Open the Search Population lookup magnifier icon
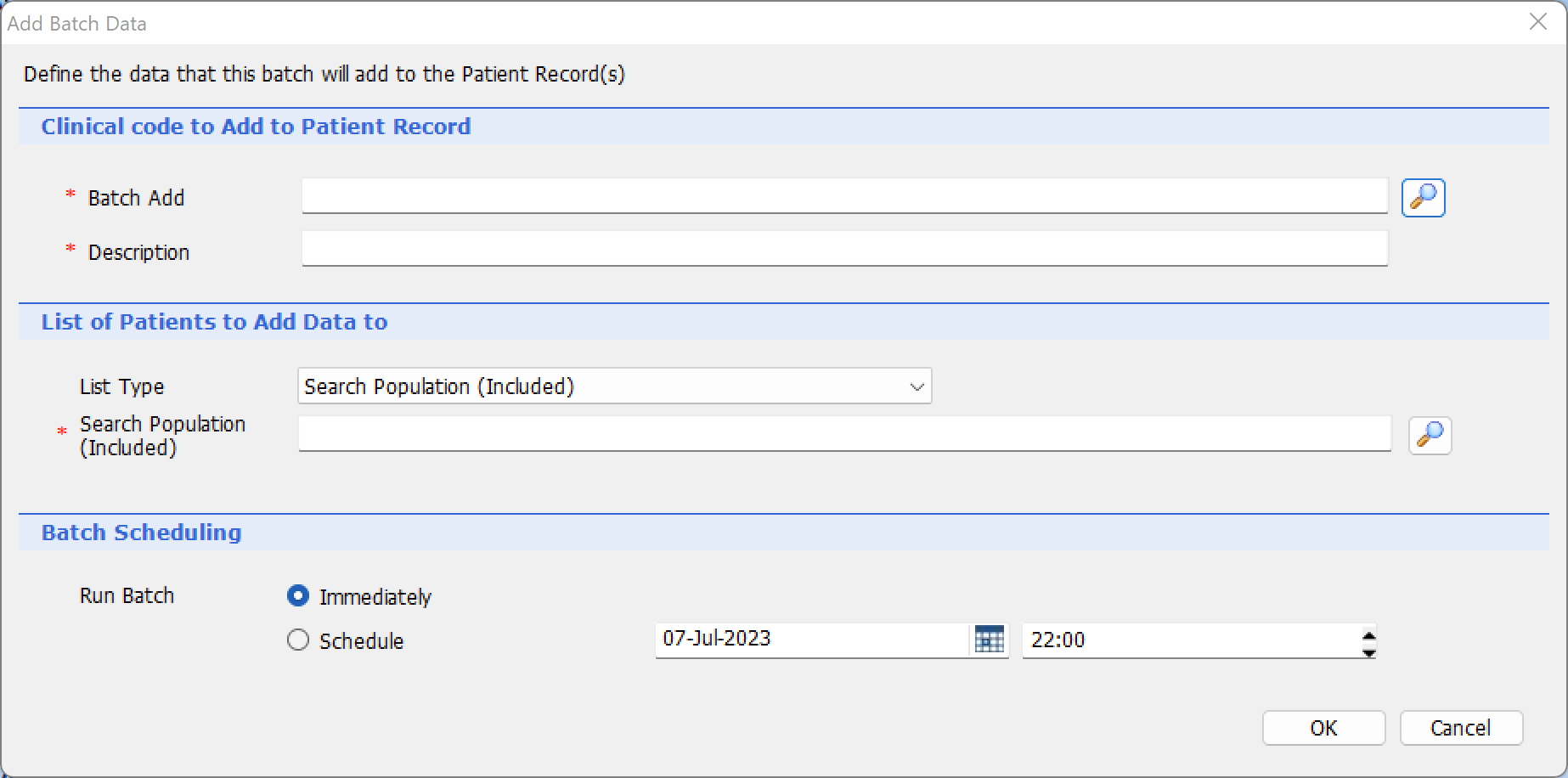The image size is (1568, 778). click(x=1430, y=435)
